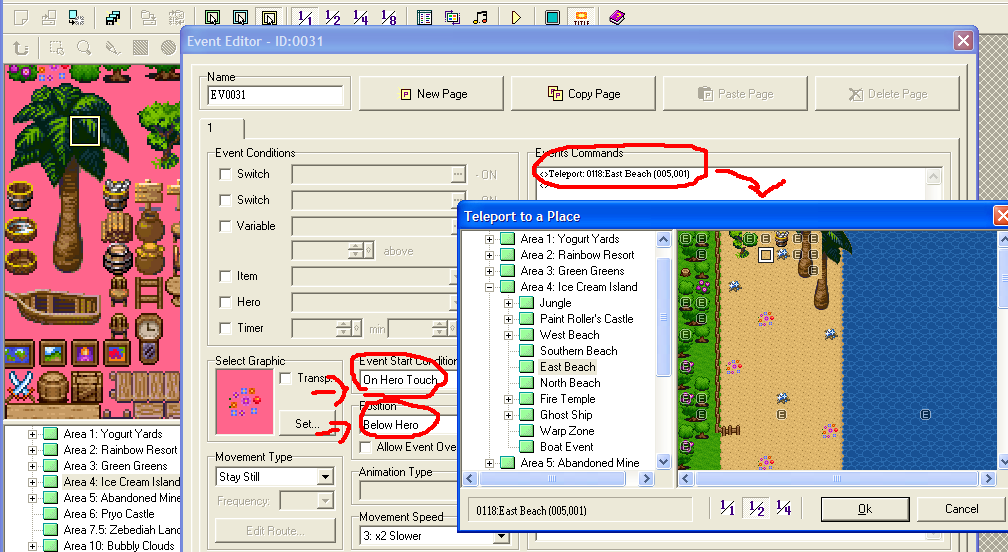This screenshot has height=552, width=1008.
Task: Start test play with yellow arrow
Action: (x=516, y=18)
